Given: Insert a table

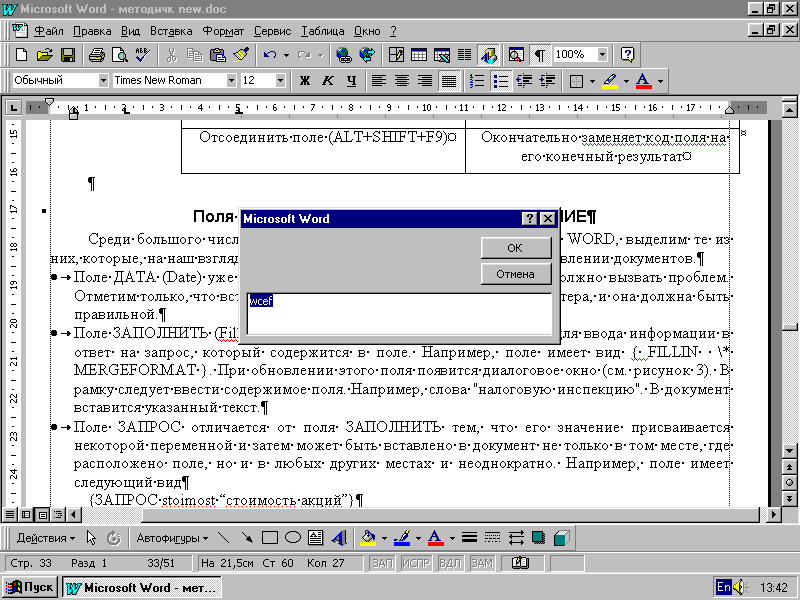Looking at the screenshot, I should (419, 55).
